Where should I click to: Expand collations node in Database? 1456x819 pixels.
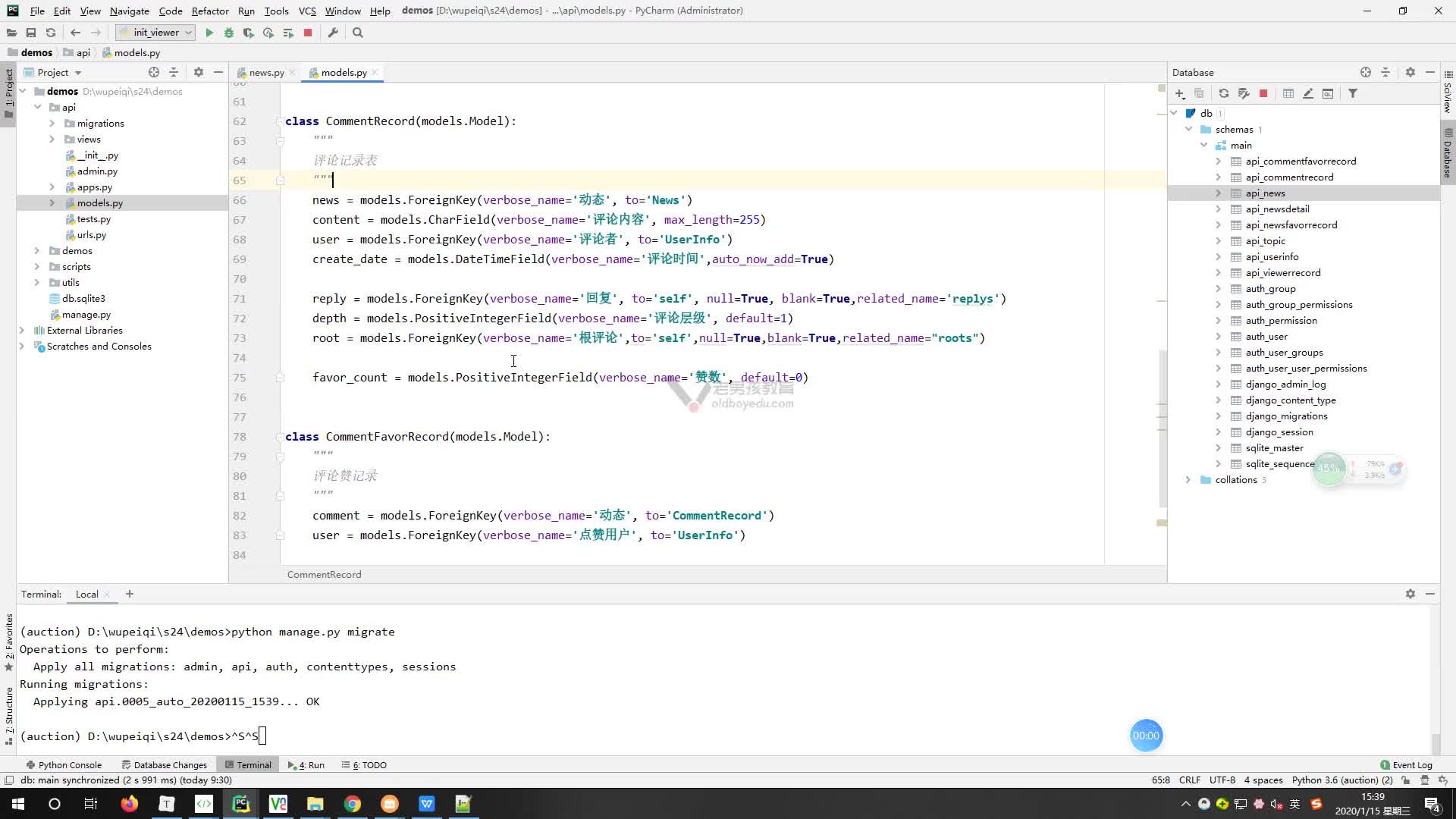click(1188, 479)
